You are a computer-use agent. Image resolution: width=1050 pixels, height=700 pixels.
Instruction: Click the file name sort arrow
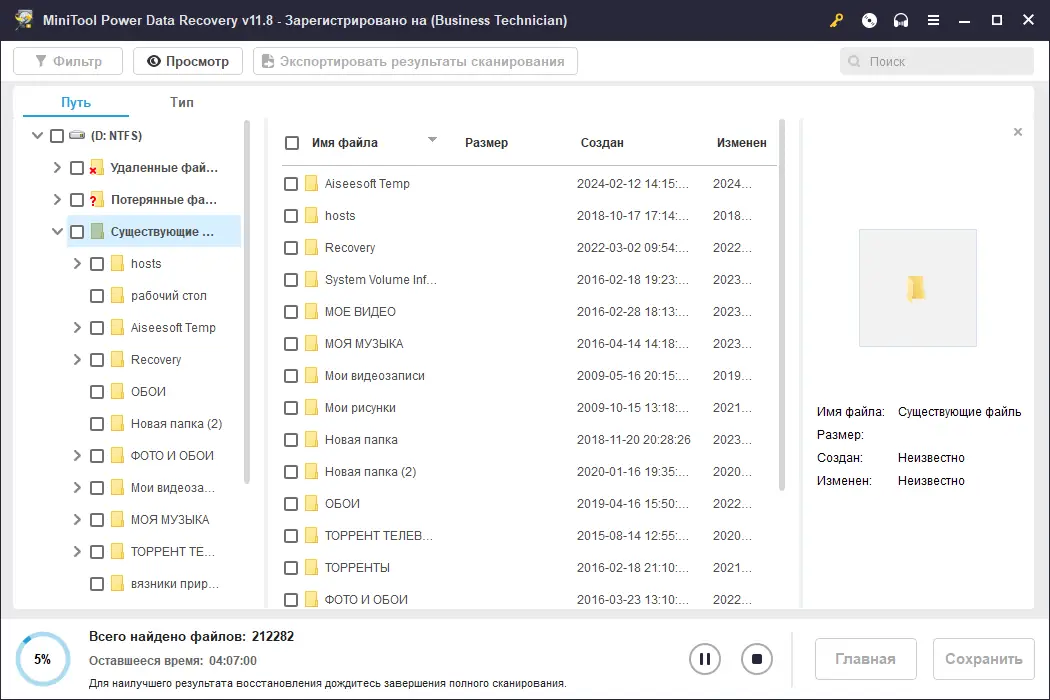tap(433, 139)
